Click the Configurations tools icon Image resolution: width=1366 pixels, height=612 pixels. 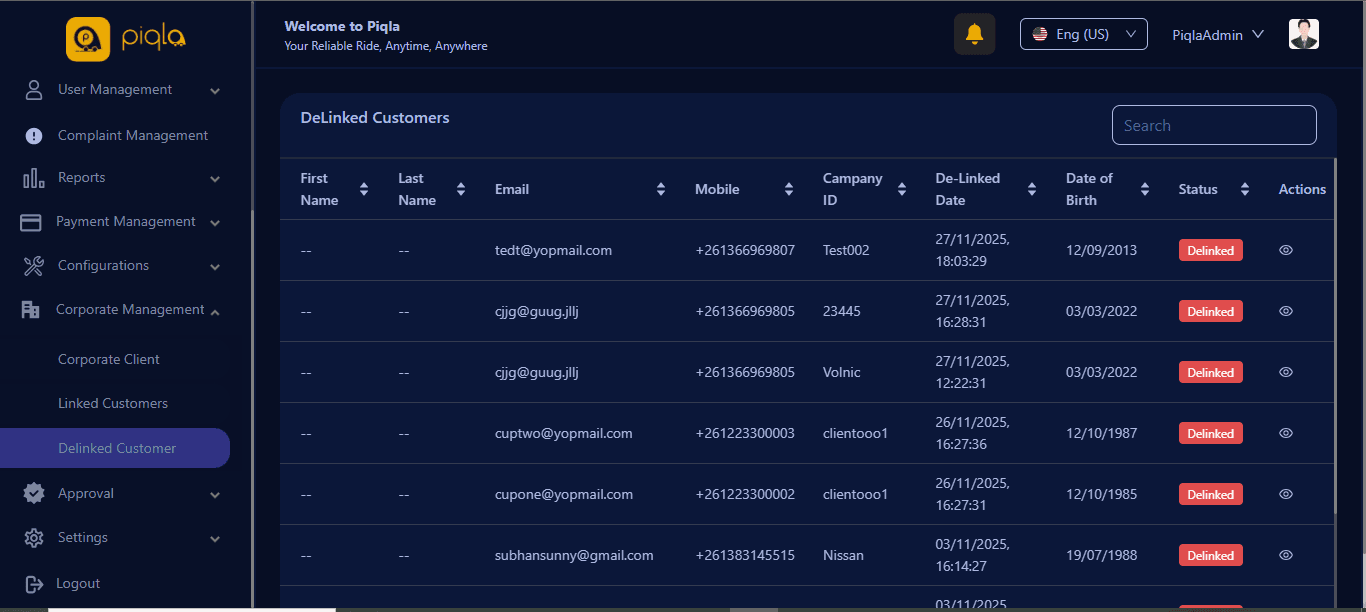pyautogui.click(x=33, y=266)
